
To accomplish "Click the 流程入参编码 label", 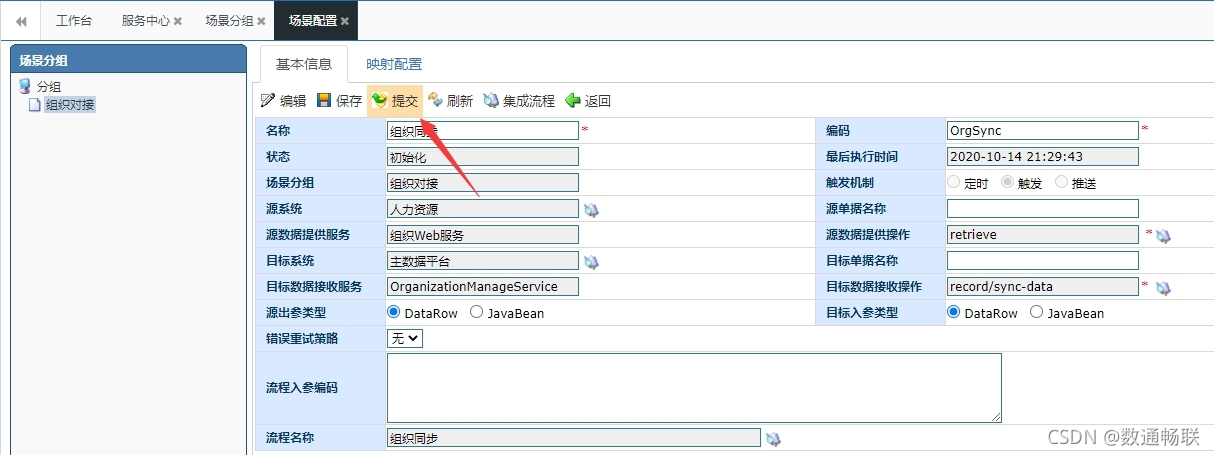I will pos(302,387).
